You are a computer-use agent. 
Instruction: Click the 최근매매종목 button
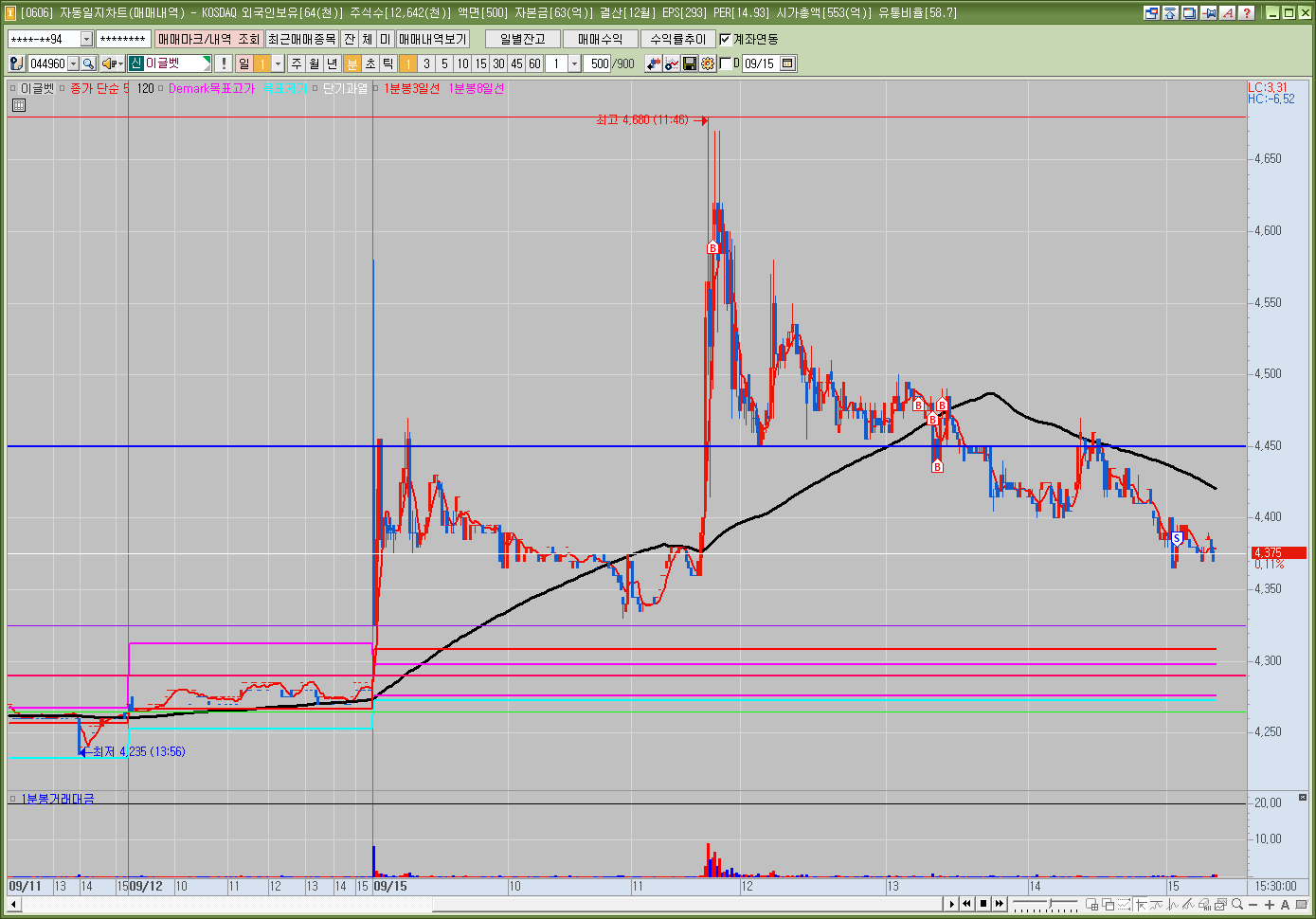302,39
